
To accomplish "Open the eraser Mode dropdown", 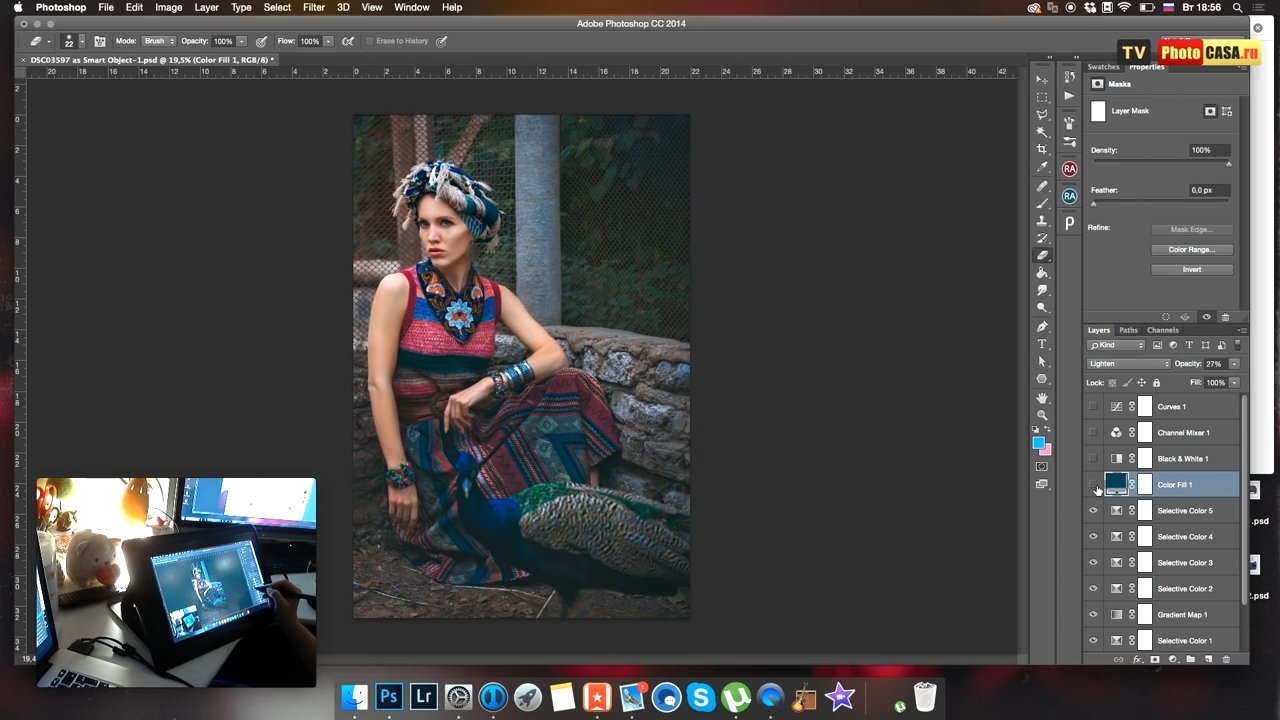I will 158,41.
